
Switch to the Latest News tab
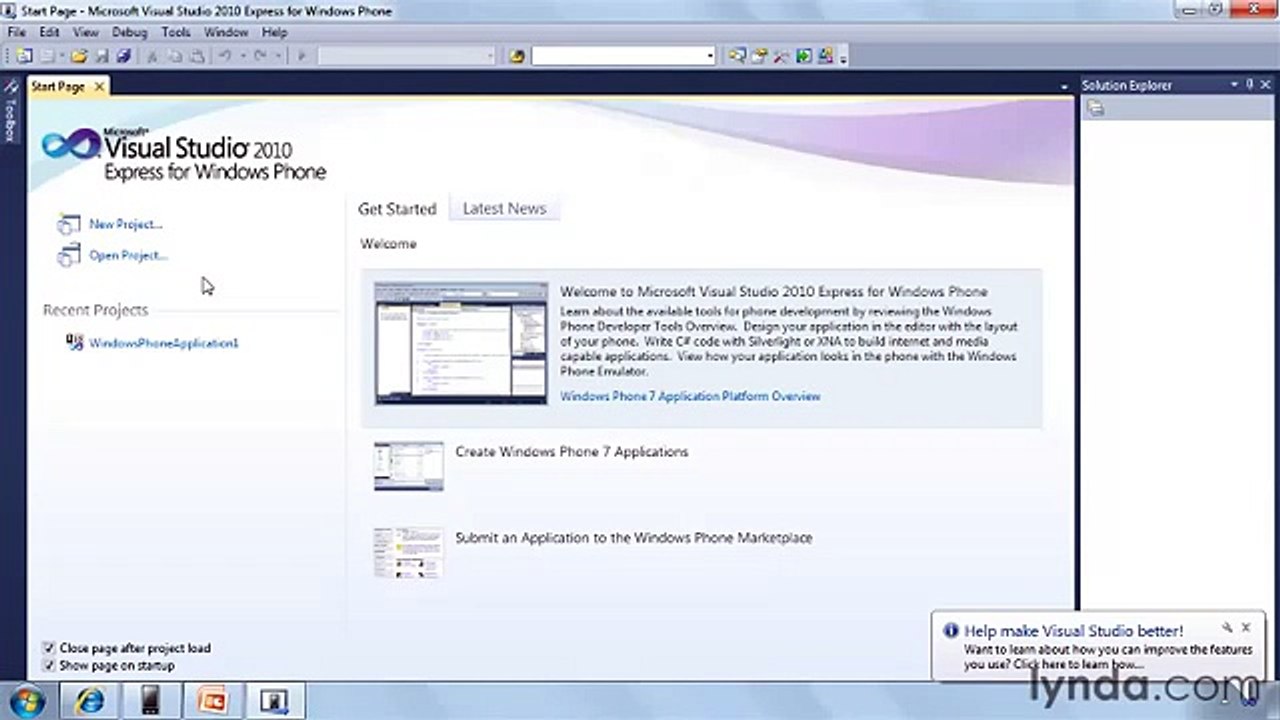pyautogui.click(x=504, y=208)
